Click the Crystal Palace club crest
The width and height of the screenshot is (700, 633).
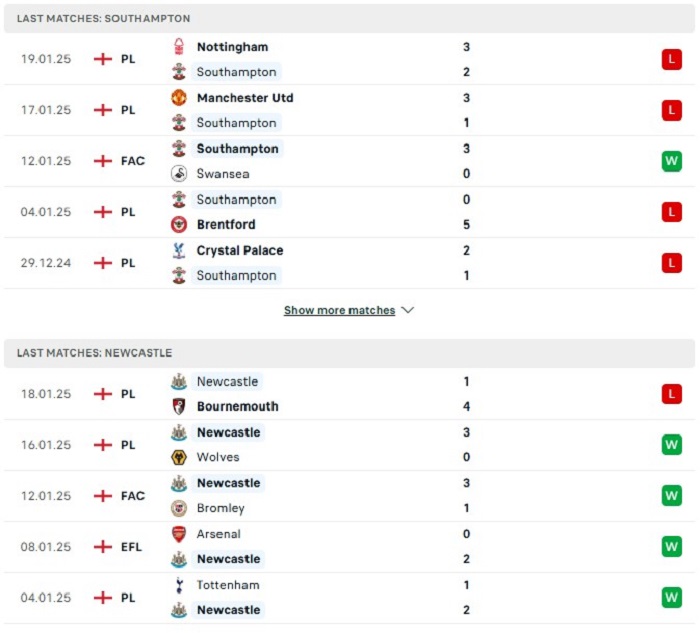tap(179, 250)
